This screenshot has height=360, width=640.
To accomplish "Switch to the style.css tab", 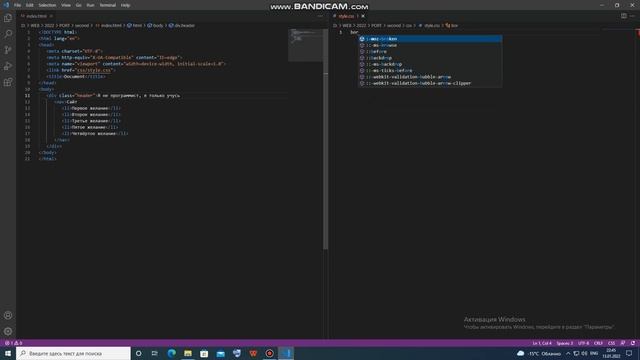I will point(346,16).
